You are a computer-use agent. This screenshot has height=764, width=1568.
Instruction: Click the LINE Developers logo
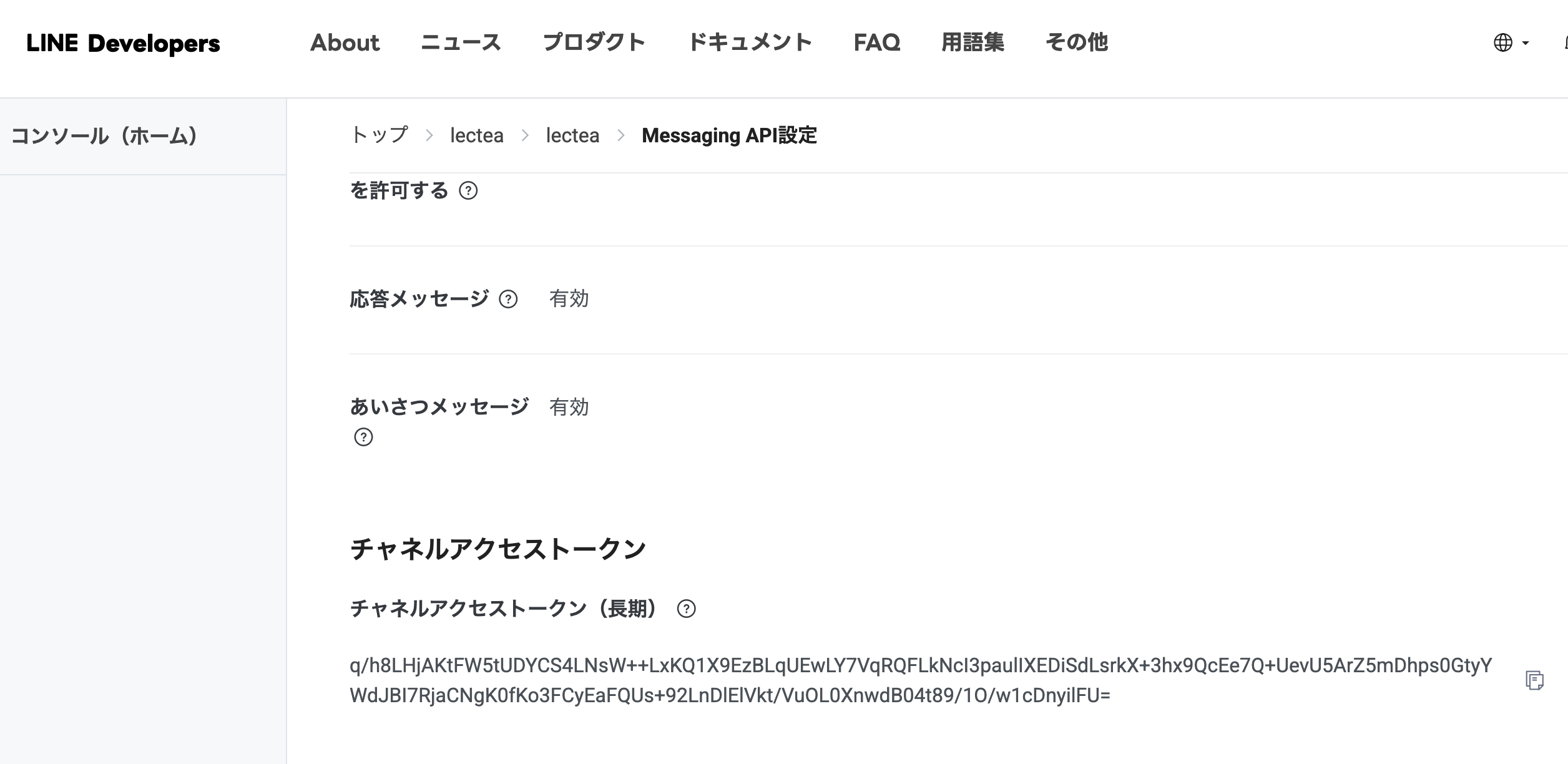(x=123, y=42)
